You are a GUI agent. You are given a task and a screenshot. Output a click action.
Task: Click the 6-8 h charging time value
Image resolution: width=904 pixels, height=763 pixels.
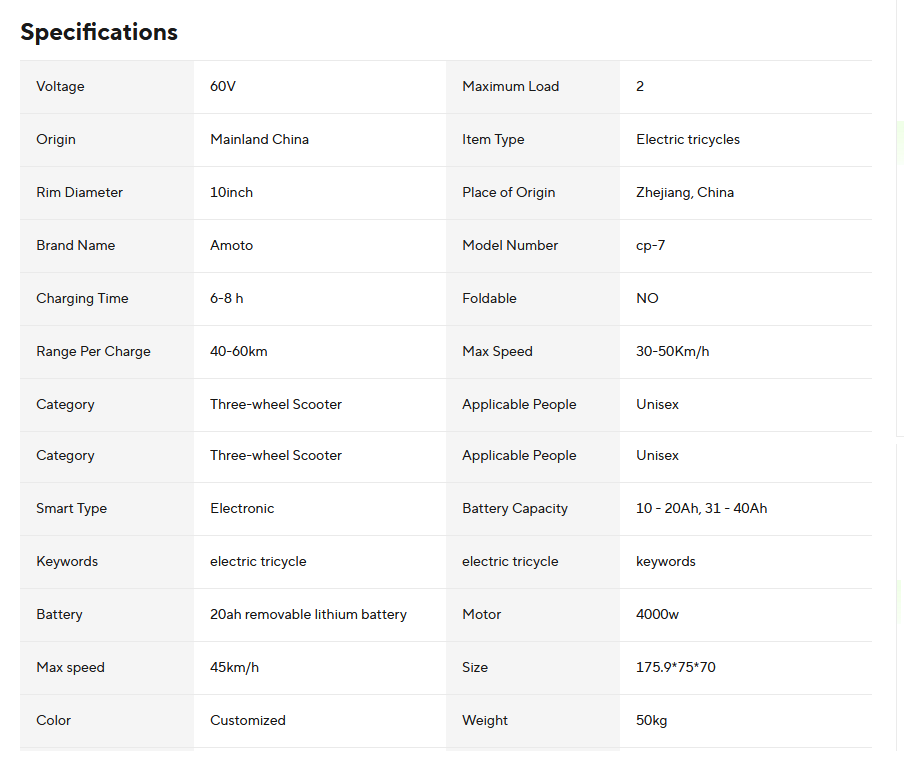click(226, 298)
